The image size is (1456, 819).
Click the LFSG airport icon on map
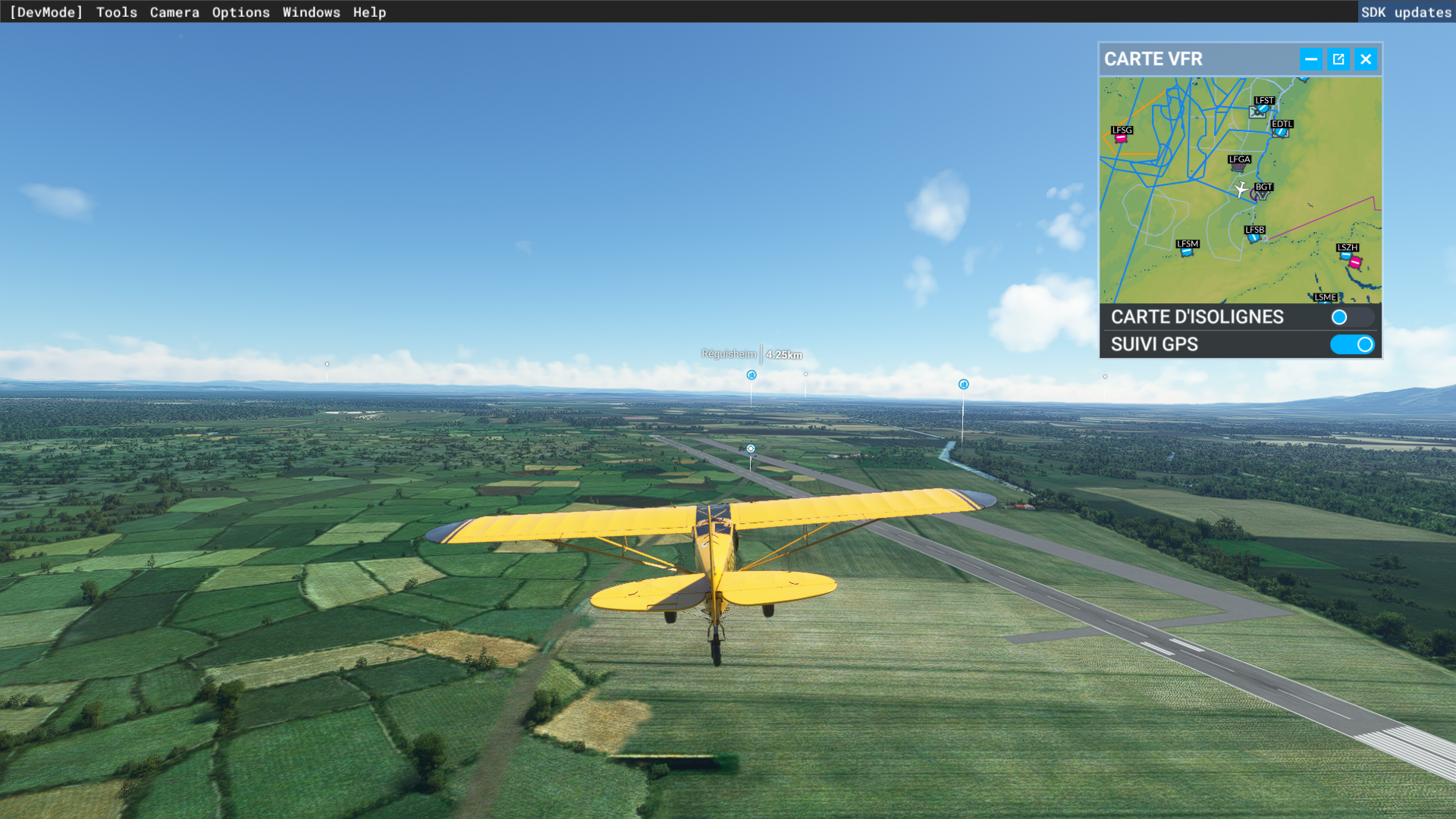pos(1120,139)
